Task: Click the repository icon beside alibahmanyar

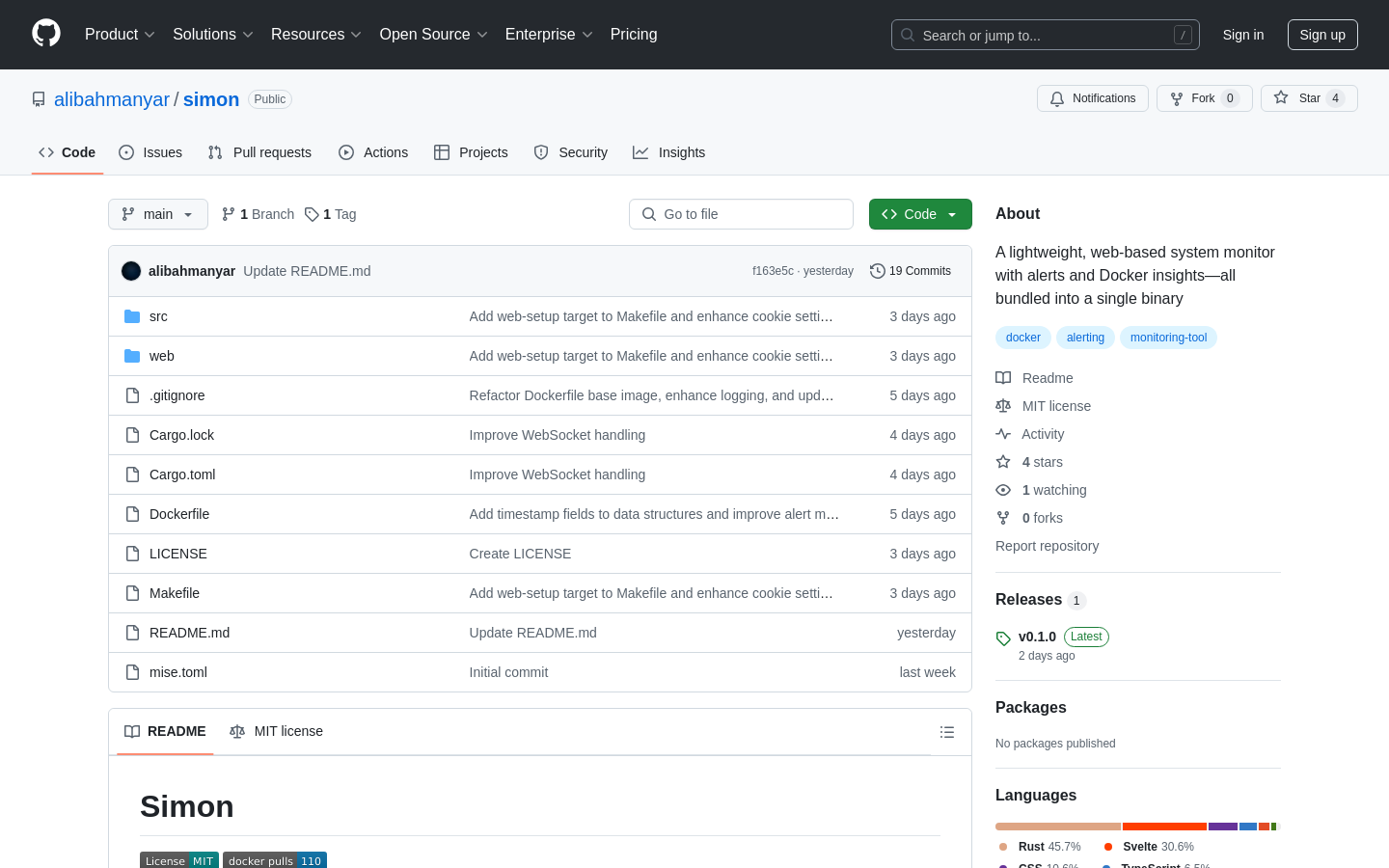Action: click(x=39, y=99)
